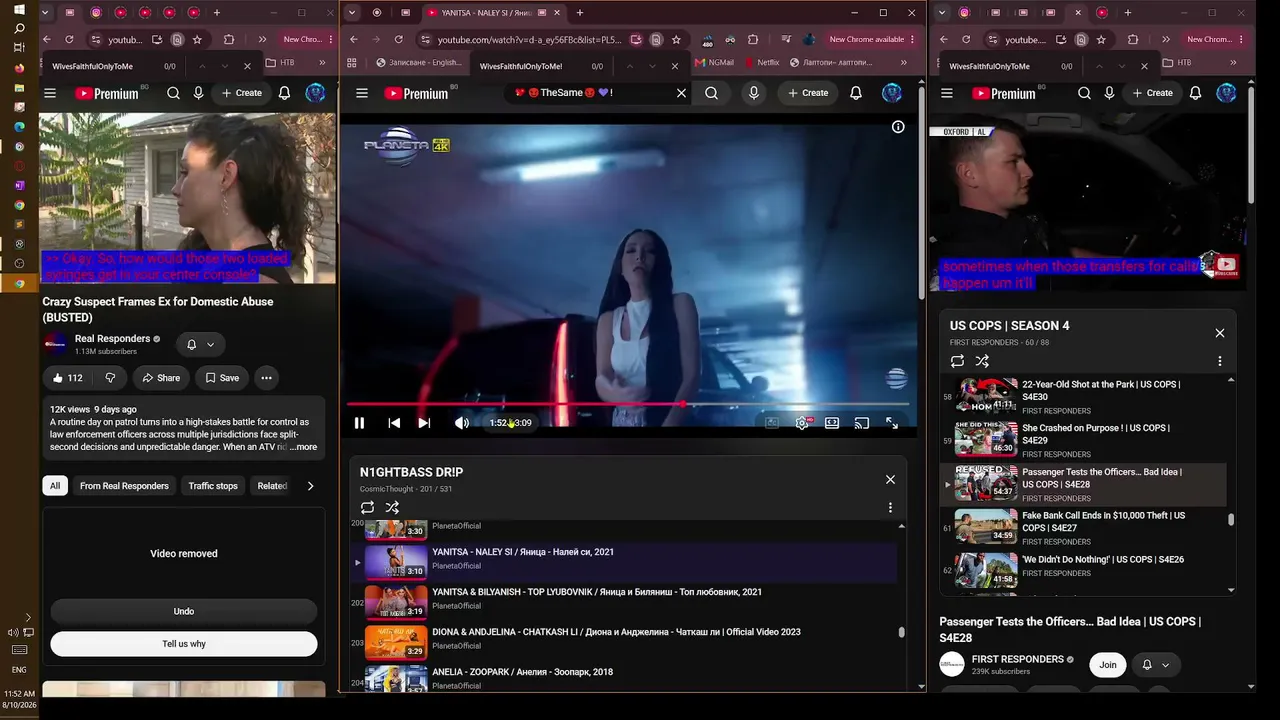Screen dimensions: 1280x720
Task: Open the YouTube guide menu in middle window
Action: click(x=362, y=93)
